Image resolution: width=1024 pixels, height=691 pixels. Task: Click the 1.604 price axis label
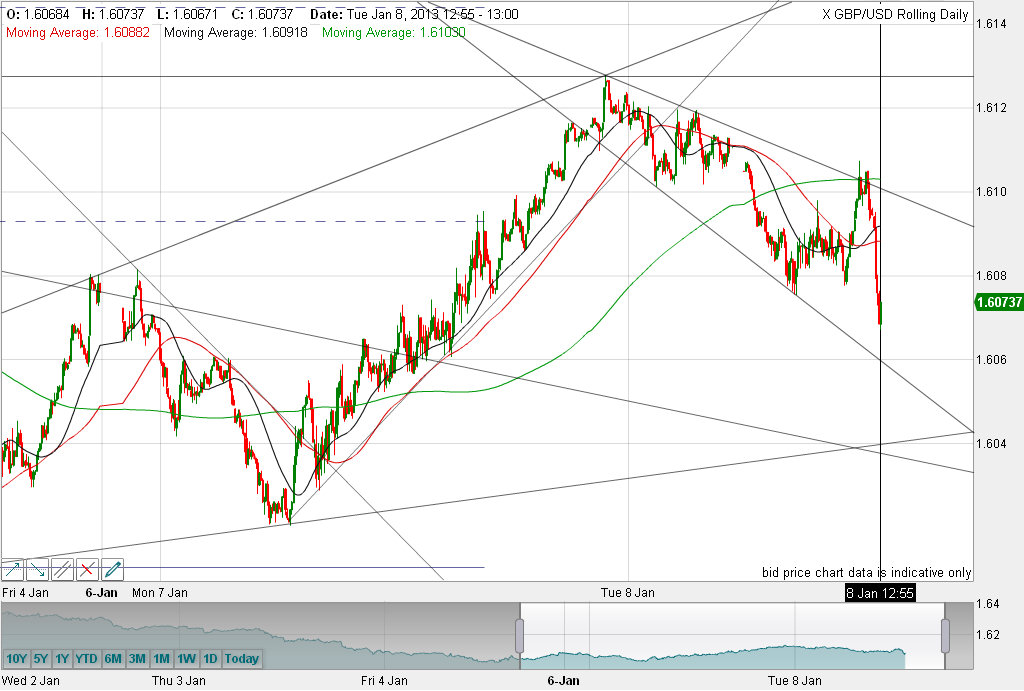[991, 443]
